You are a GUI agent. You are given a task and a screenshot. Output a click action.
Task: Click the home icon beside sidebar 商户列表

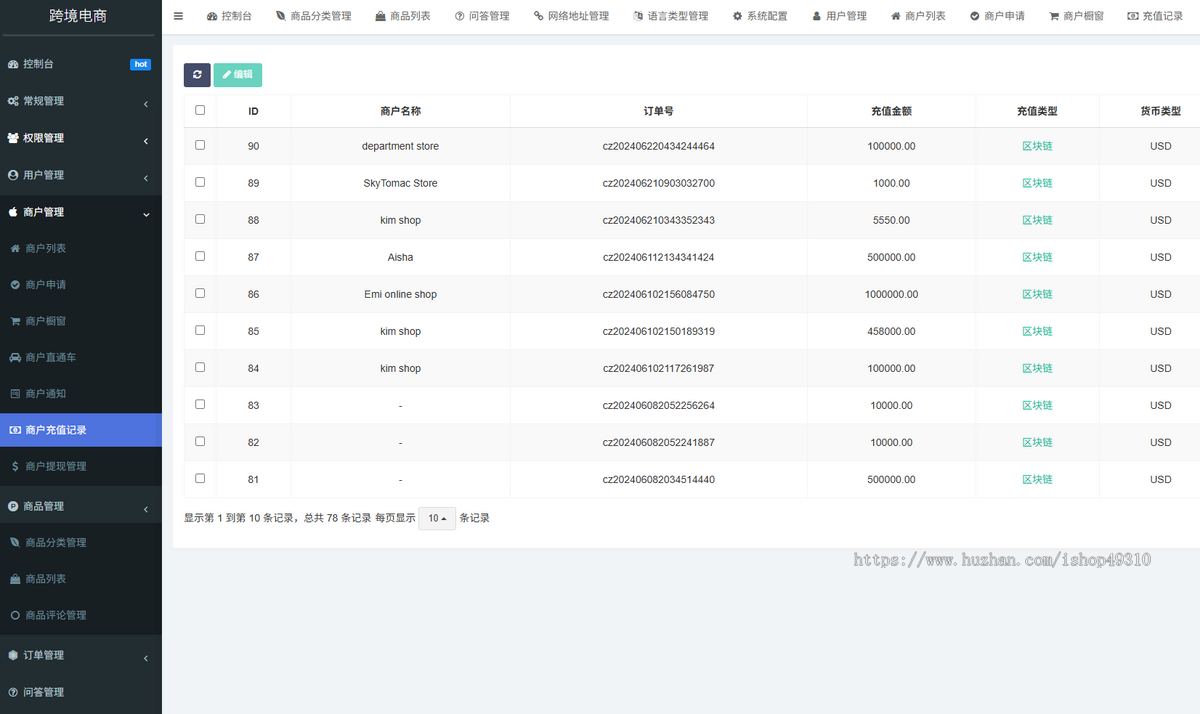[15, 248]
